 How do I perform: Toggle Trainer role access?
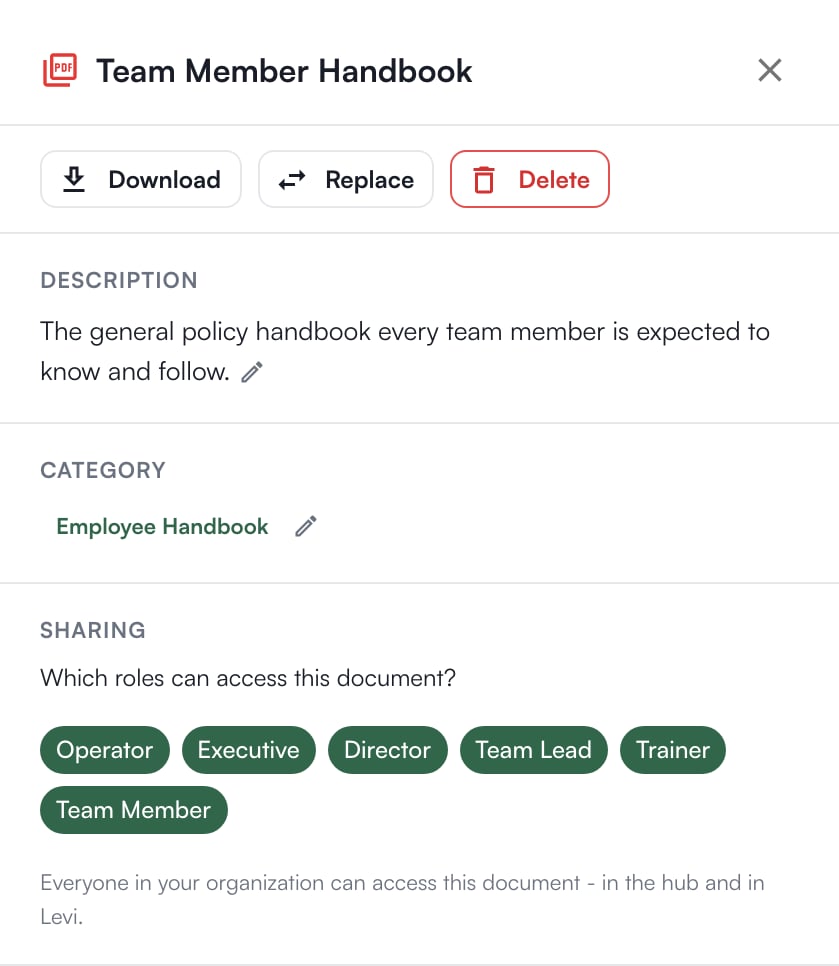tap(673, 750)
